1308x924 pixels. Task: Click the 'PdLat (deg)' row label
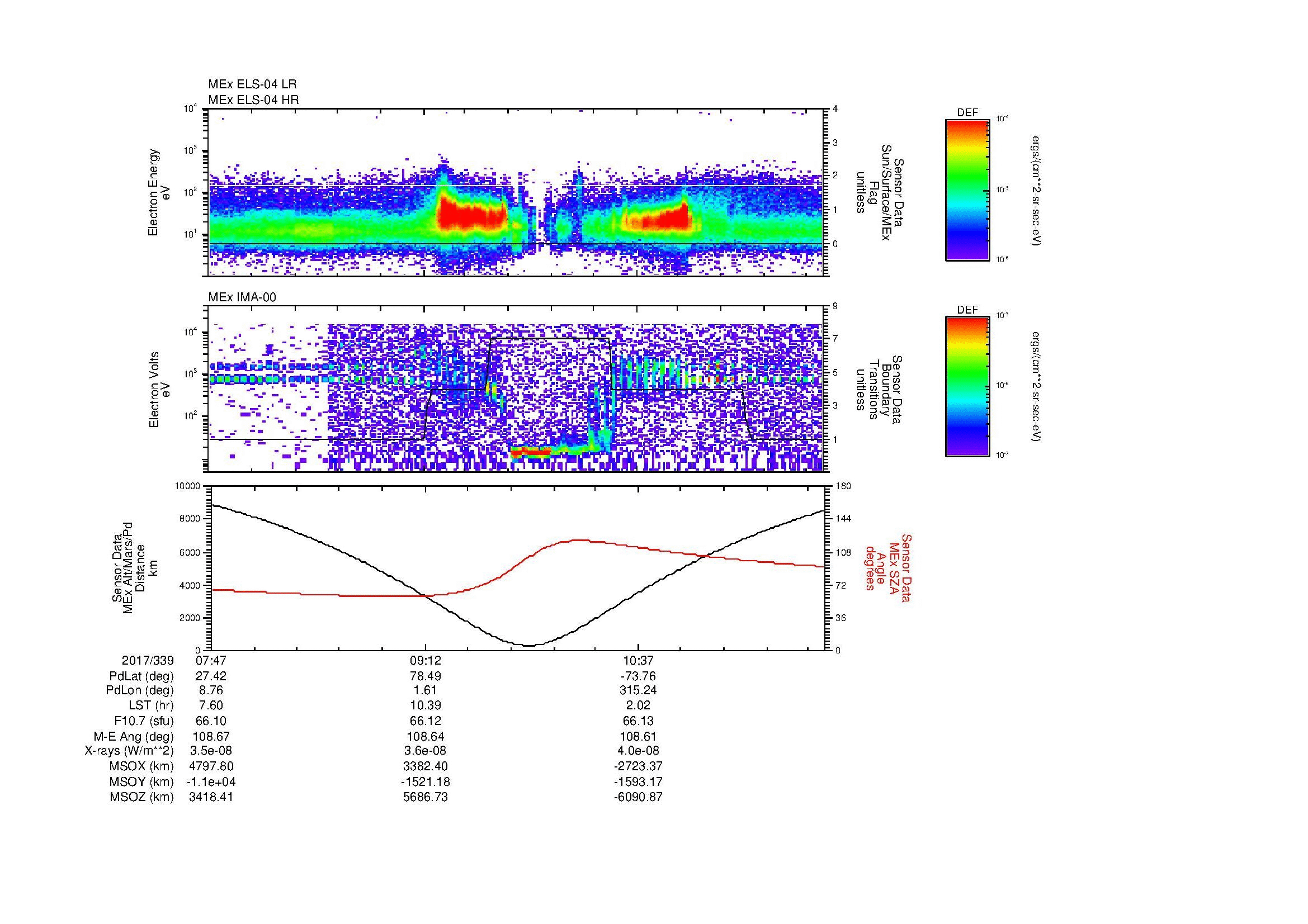pyautogui.click(x=141, y=676)
